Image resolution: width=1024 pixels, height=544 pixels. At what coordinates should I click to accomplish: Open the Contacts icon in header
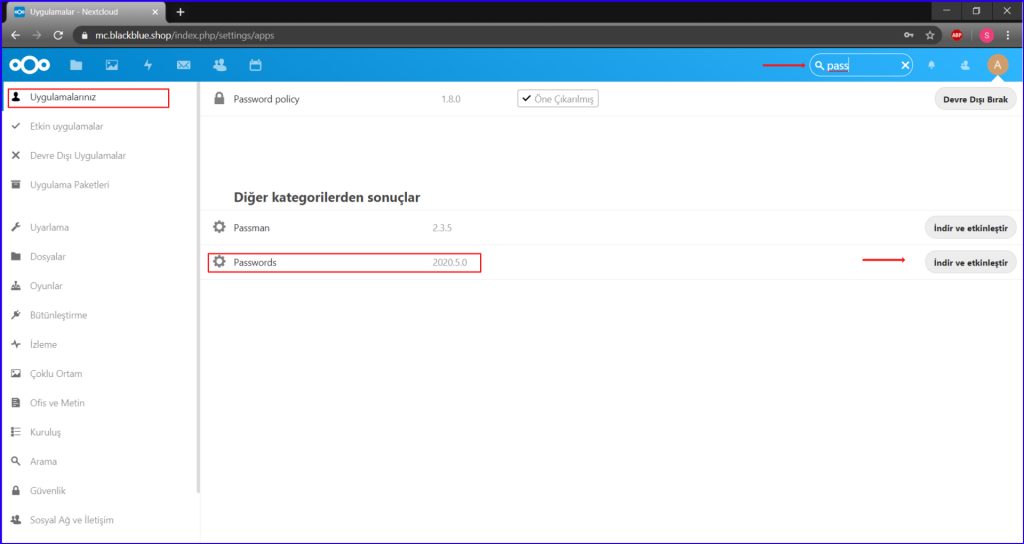click(220, 65)
